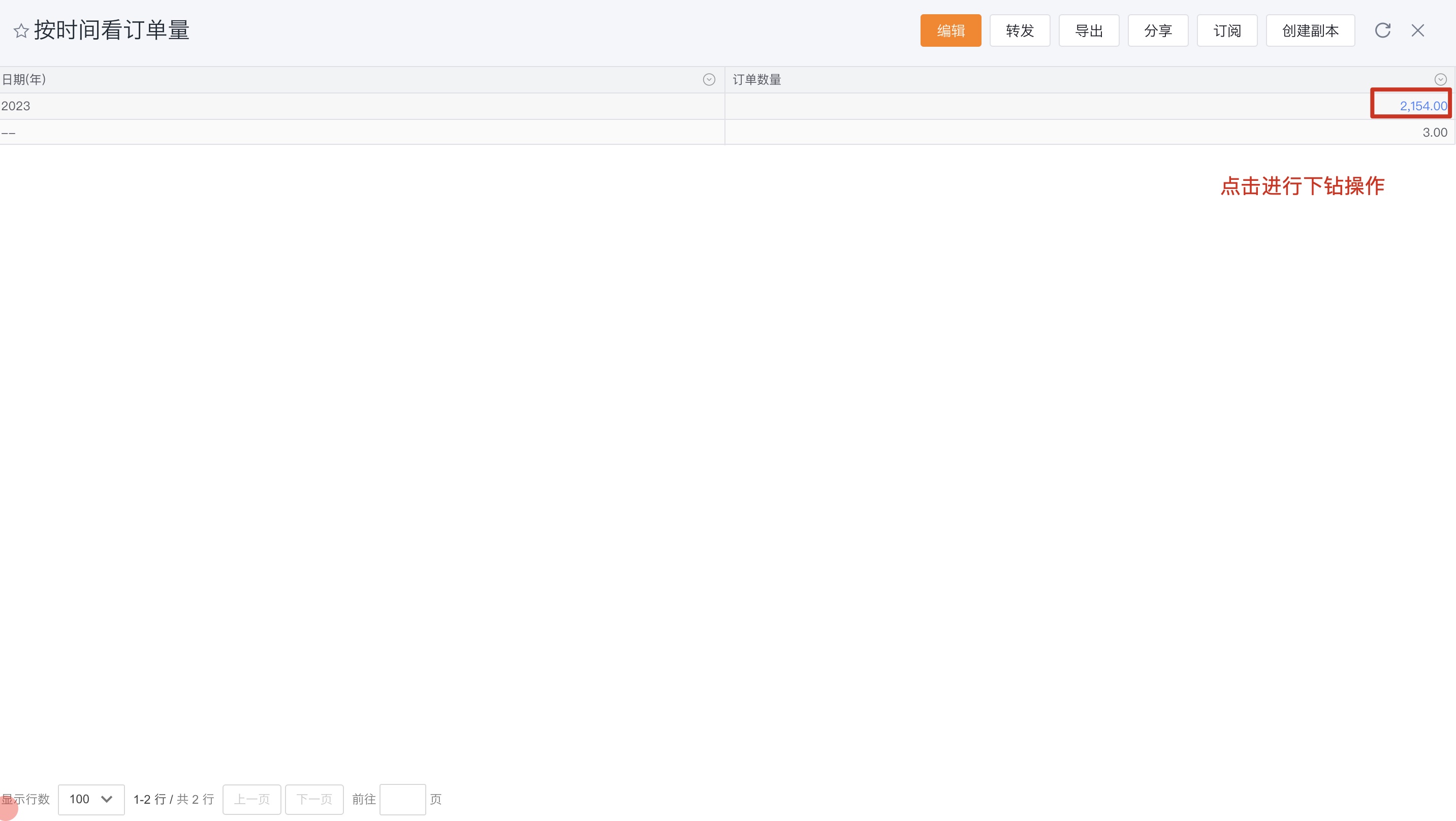Select the 3.00 order count cell
This screenshot has width=1456, height=821.
1089,132
